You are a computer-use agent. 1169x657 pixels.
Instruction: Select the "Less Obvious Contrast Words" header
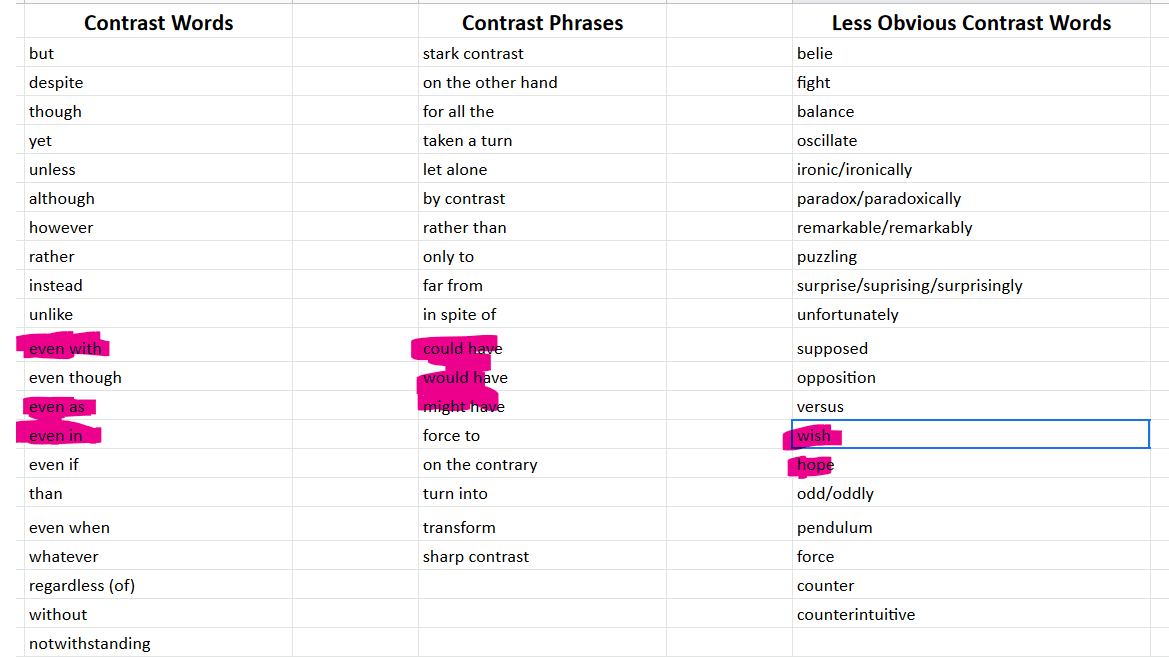click(x=970, y=23)
